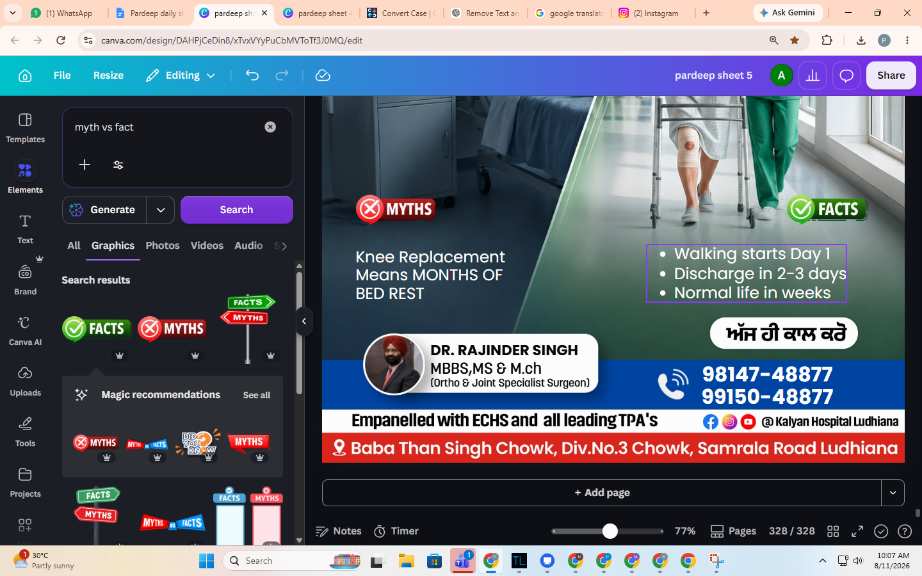Open the Elements panel in sidebar
Viewport: 922px width, 576px height.
tap(25, 178)
